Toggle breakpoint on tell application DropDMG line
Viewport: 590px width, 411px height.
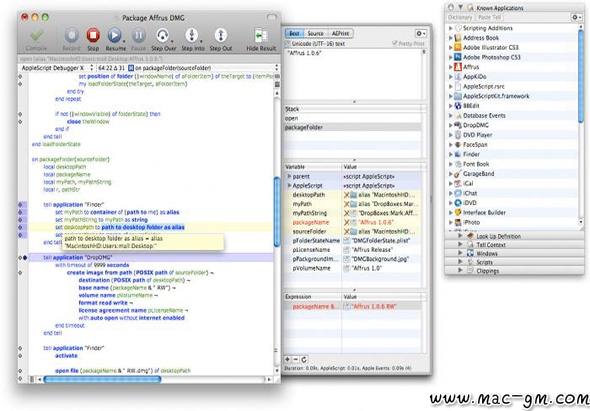[25, 257]
